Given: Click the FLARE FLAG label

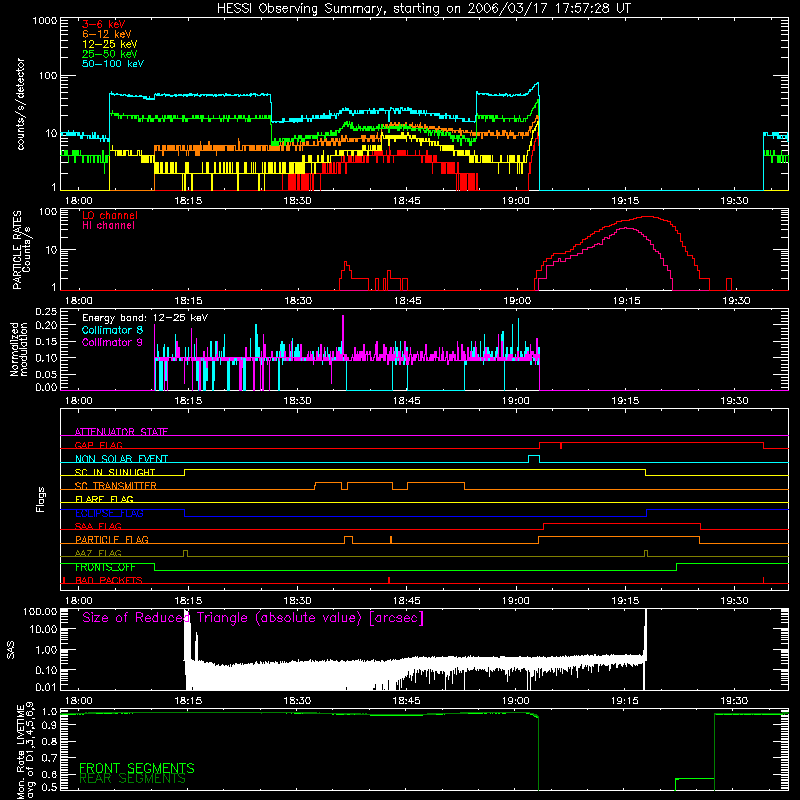Looking at the screenshot, I should (104, 499).
